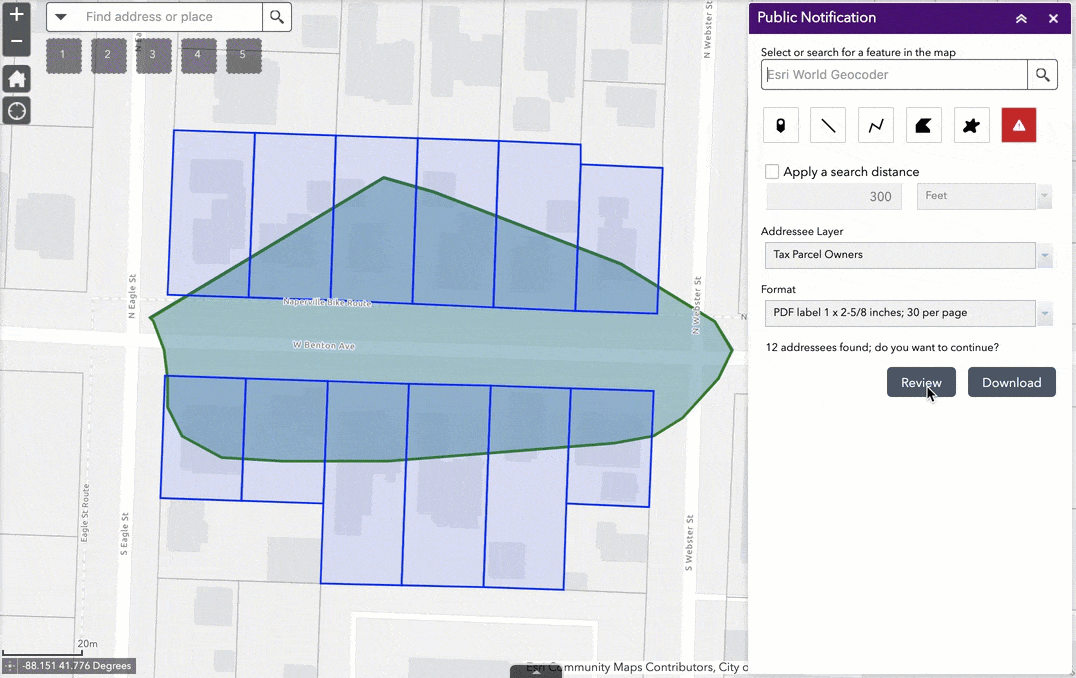The height and width of the screenshot is (678, 1076).
Task: Collapse the Public Notification panel with the chevron
Action: pos(1021,17)
